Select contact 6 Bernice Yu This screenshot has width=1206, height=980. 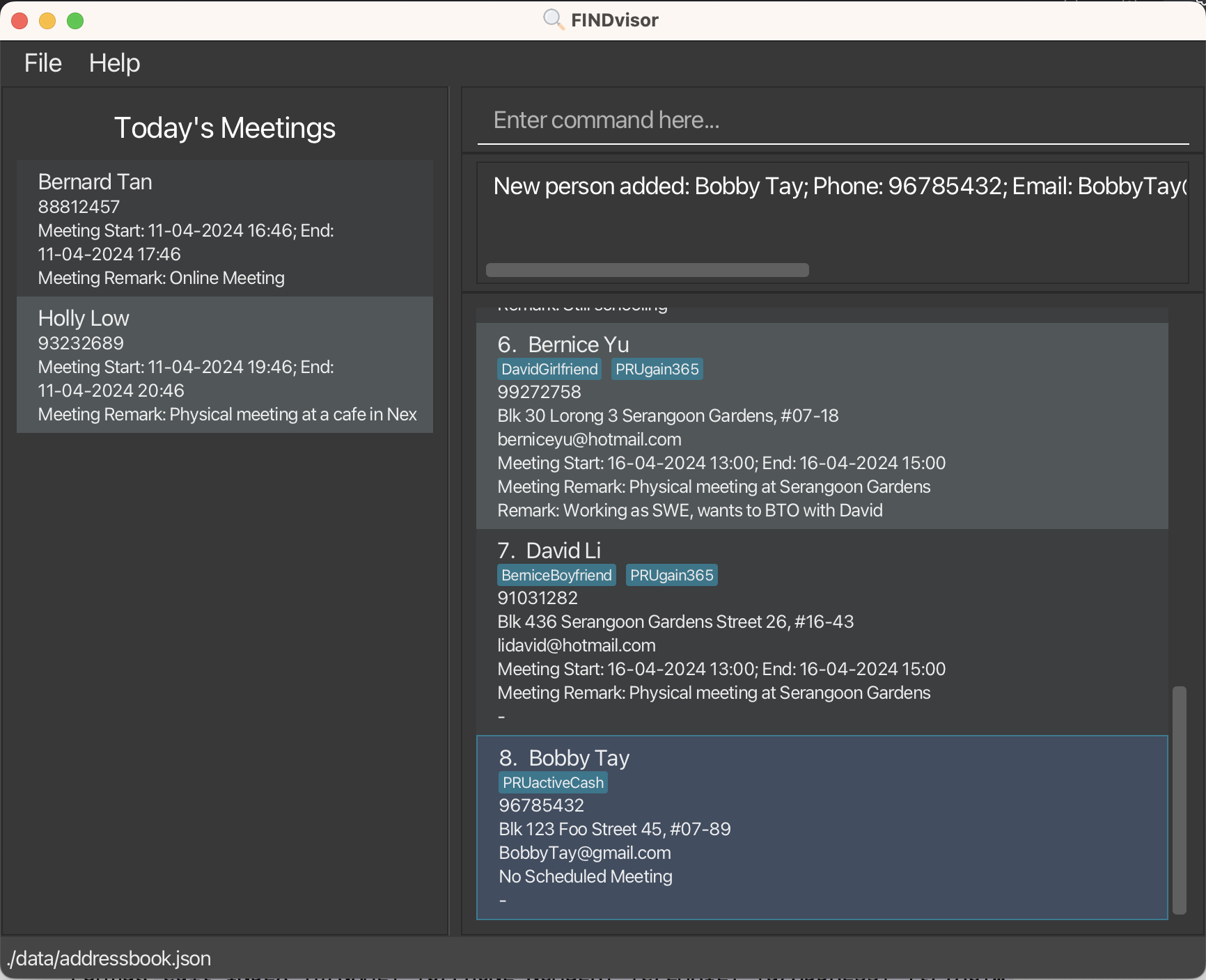click(x=822, y=426)
